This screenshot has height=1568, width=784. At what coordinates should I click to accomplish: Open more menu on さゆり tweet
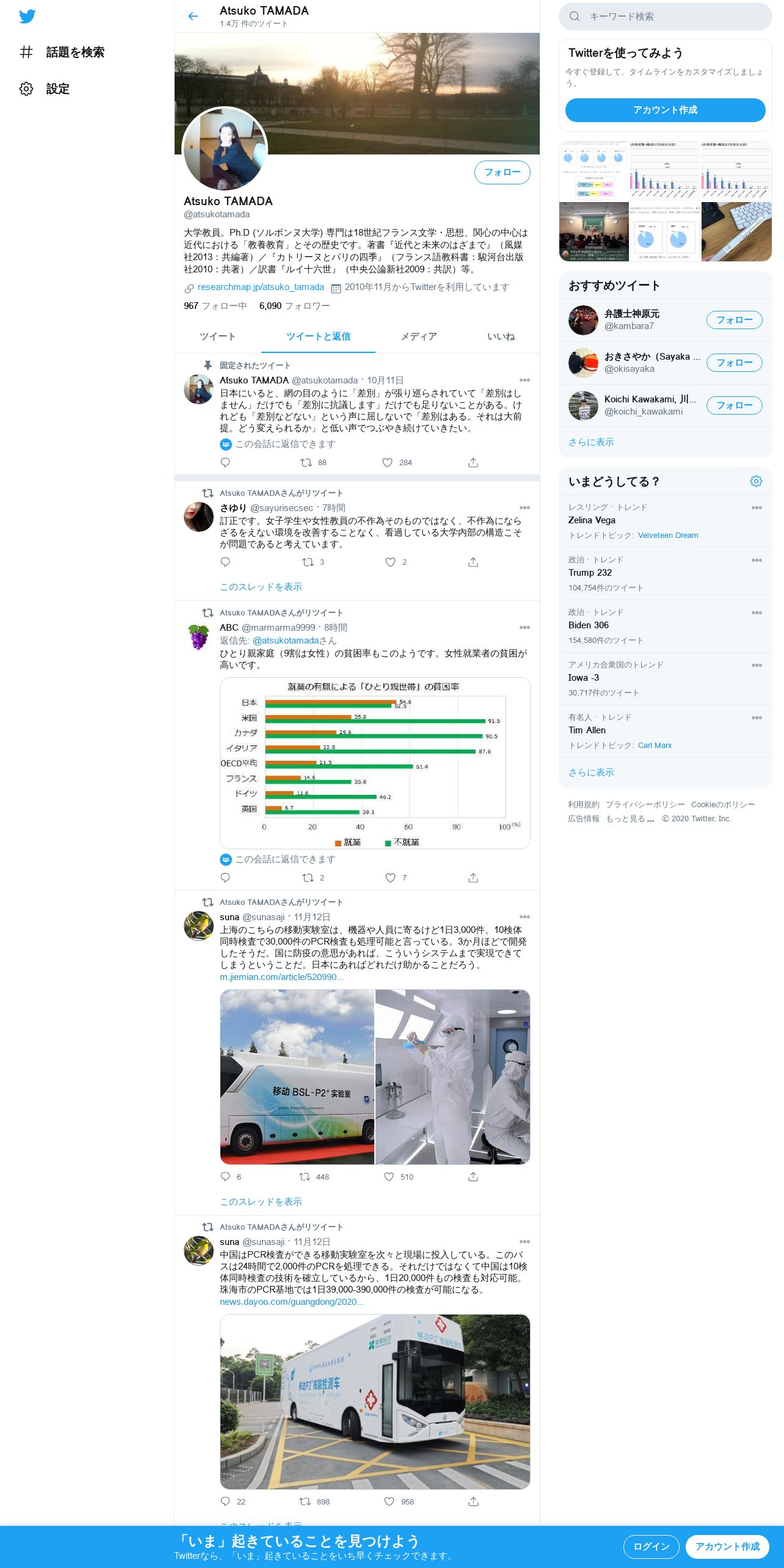click(524, 508)
